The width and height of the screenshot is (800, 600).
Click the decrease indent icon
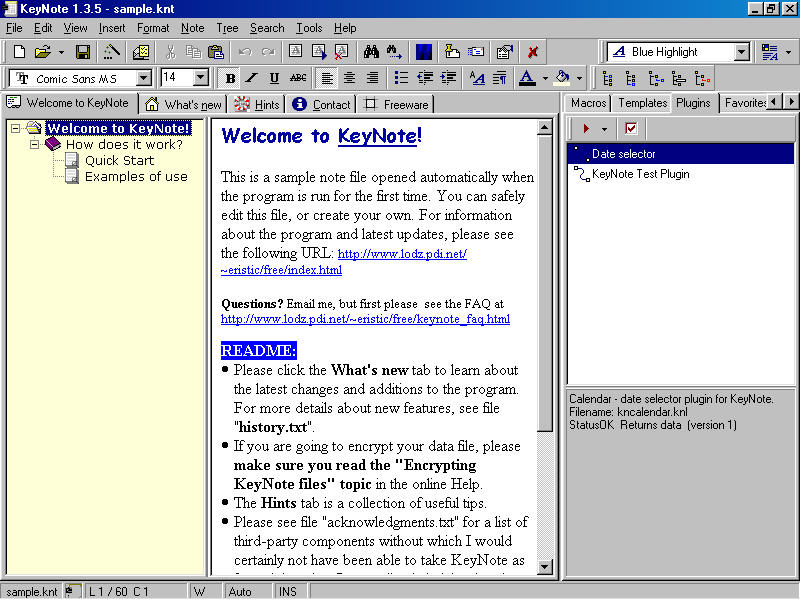pos(425,78)
